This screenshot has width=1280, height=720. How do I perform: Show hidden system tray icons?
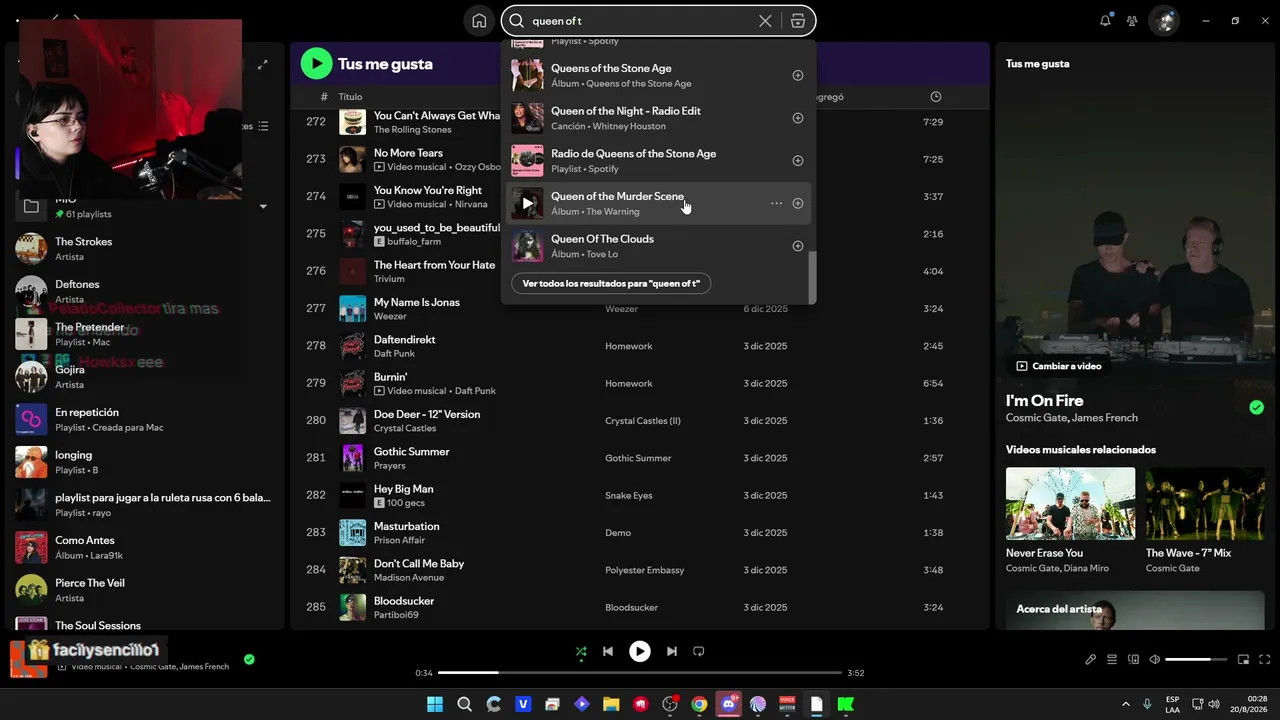point(1126,704)
